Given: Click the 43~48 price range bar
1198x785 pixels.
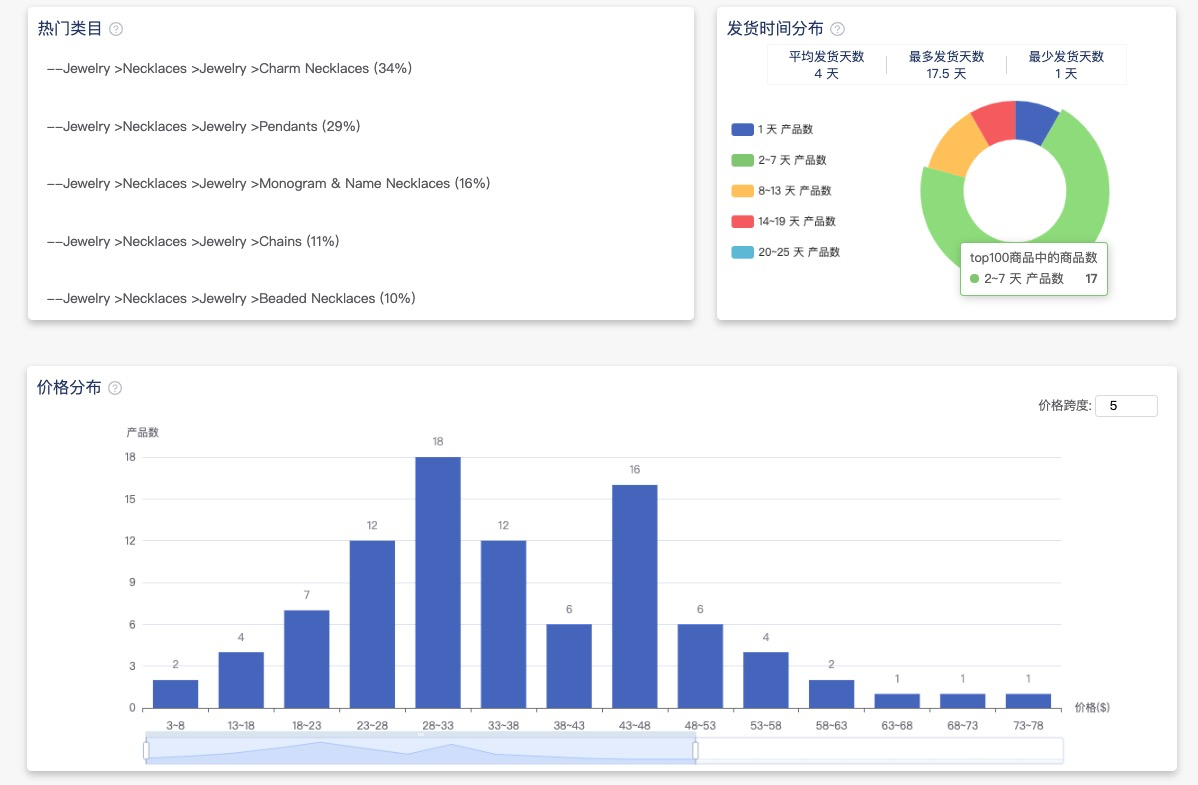Looking at the screenshot, I should (635, 596).
